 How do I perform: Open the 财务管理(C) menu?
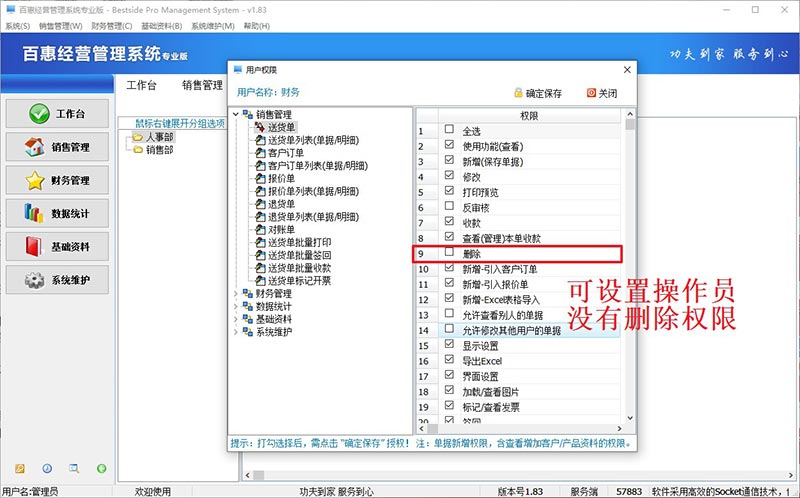(x=111, y=26)
